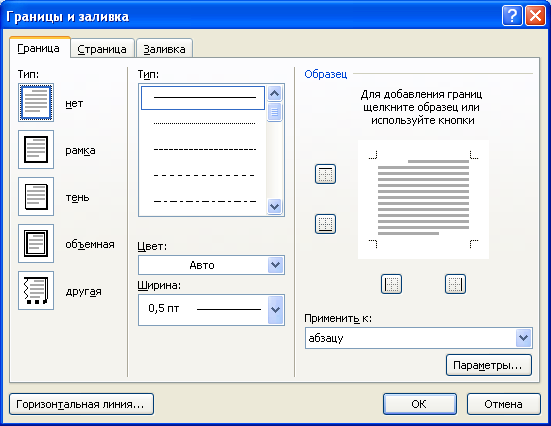The width and height of the screenshot is (551, 426).
Task: Click the 'Горизонтальная линия...' button
Action: pyautogui.click(x=81, y=404)
